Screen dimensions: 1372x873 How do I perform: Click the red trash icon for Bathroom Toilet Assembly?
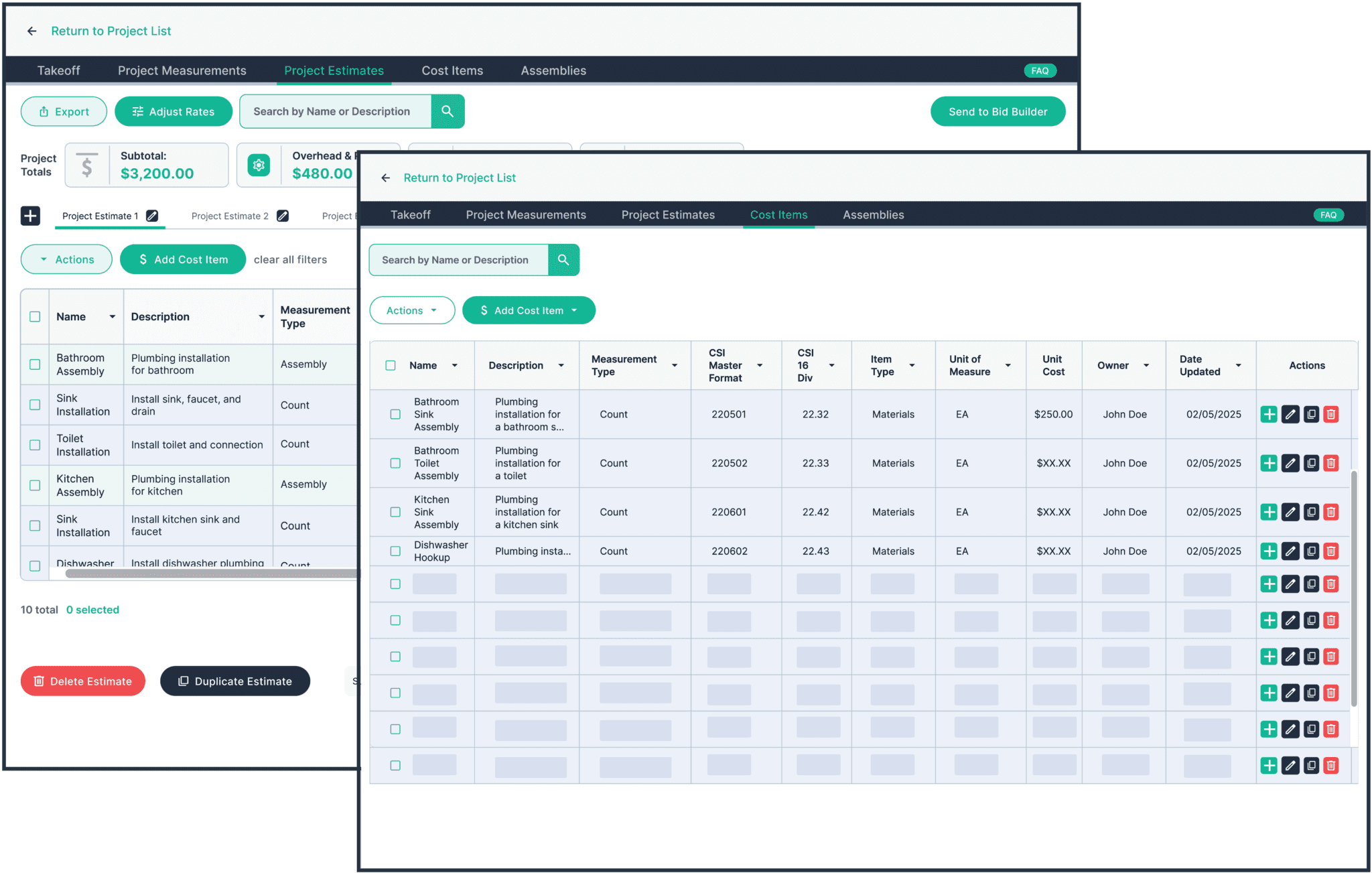pos(1330,463)
